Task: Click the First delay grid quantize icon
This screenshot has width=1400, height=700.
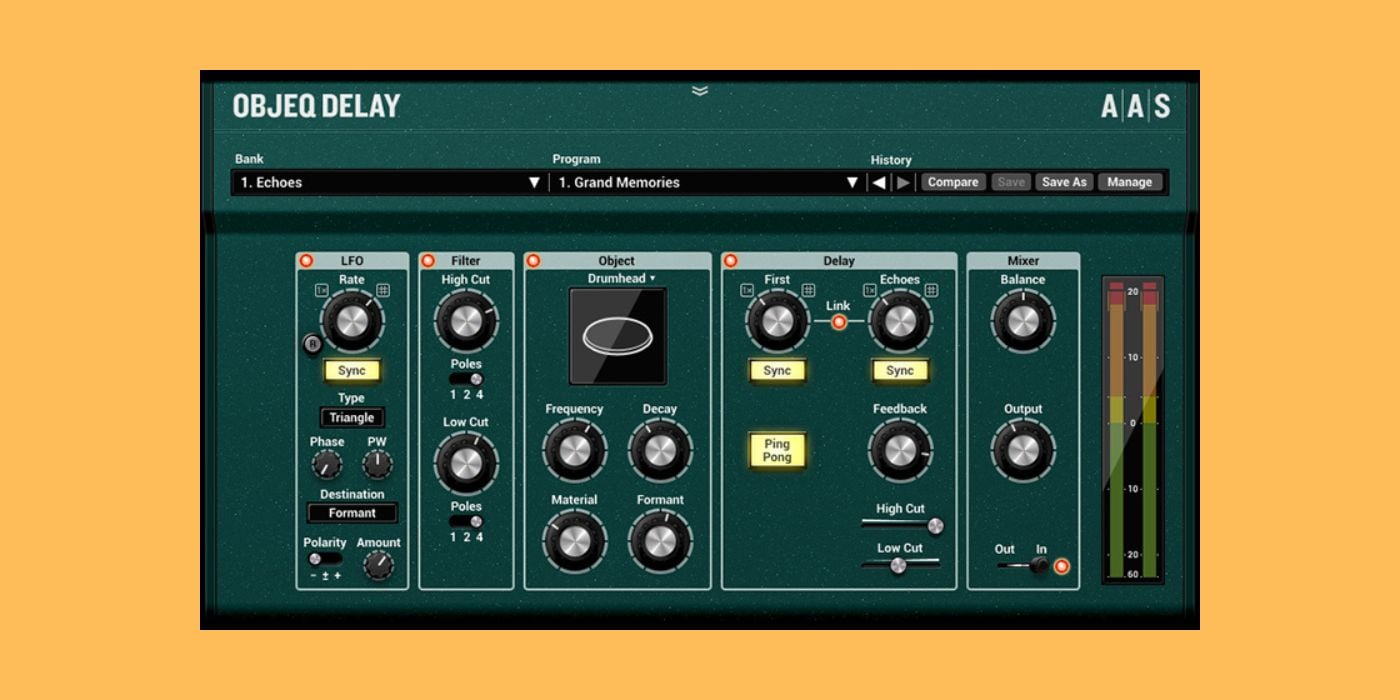Action: point(808,290)
